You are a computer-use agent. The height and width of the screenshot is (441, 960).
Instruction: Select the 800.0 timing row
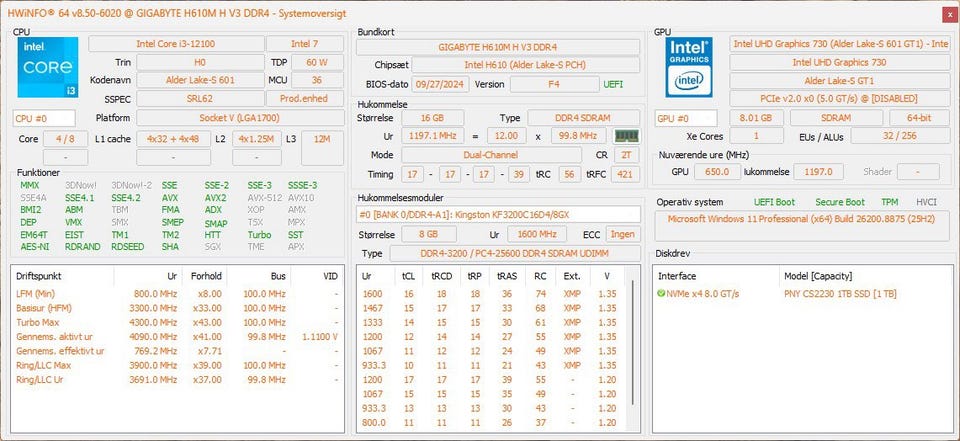pyautogui.click(x=492, y=423)
